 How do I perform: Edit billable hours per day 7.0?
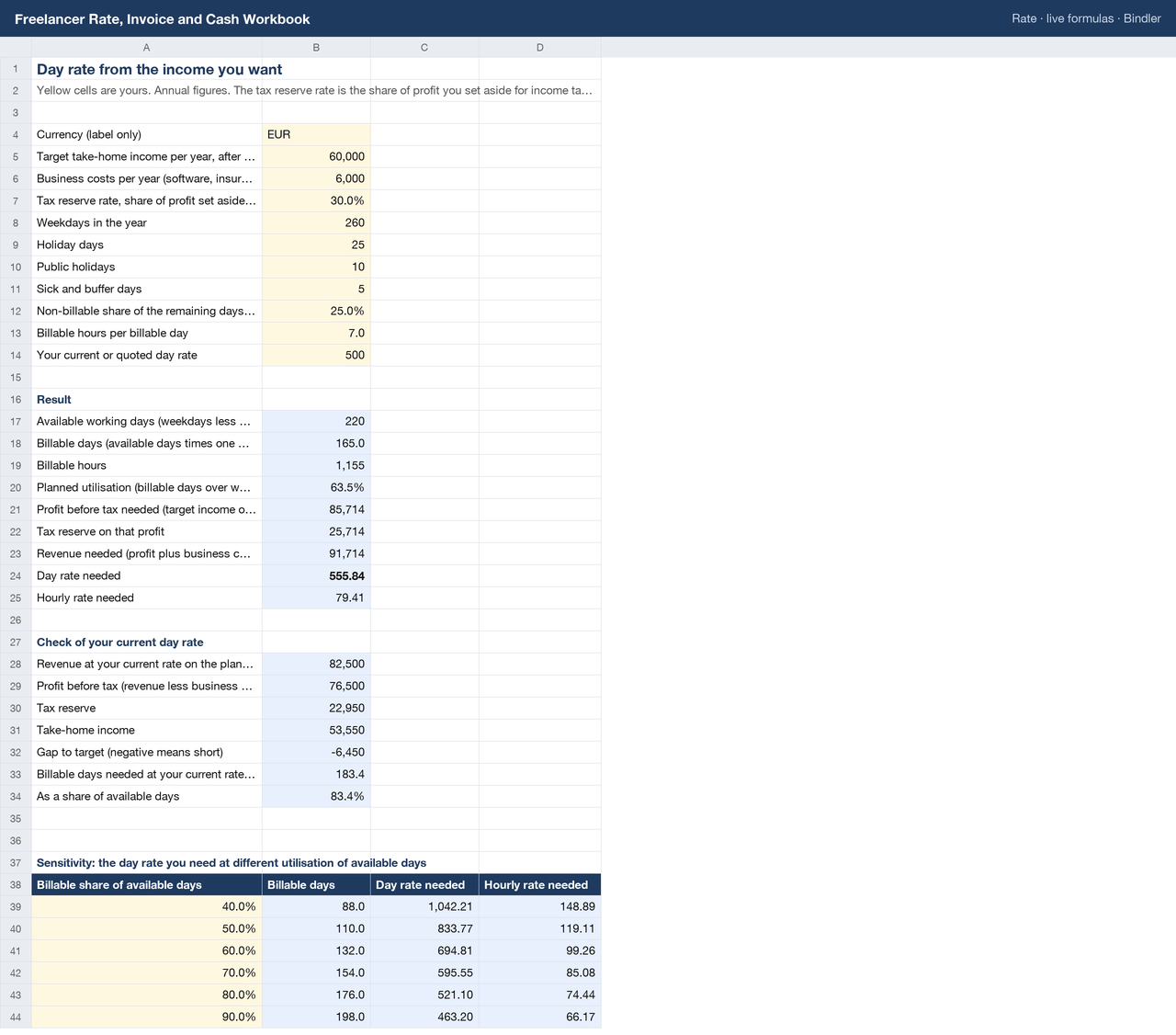[316, 333]
